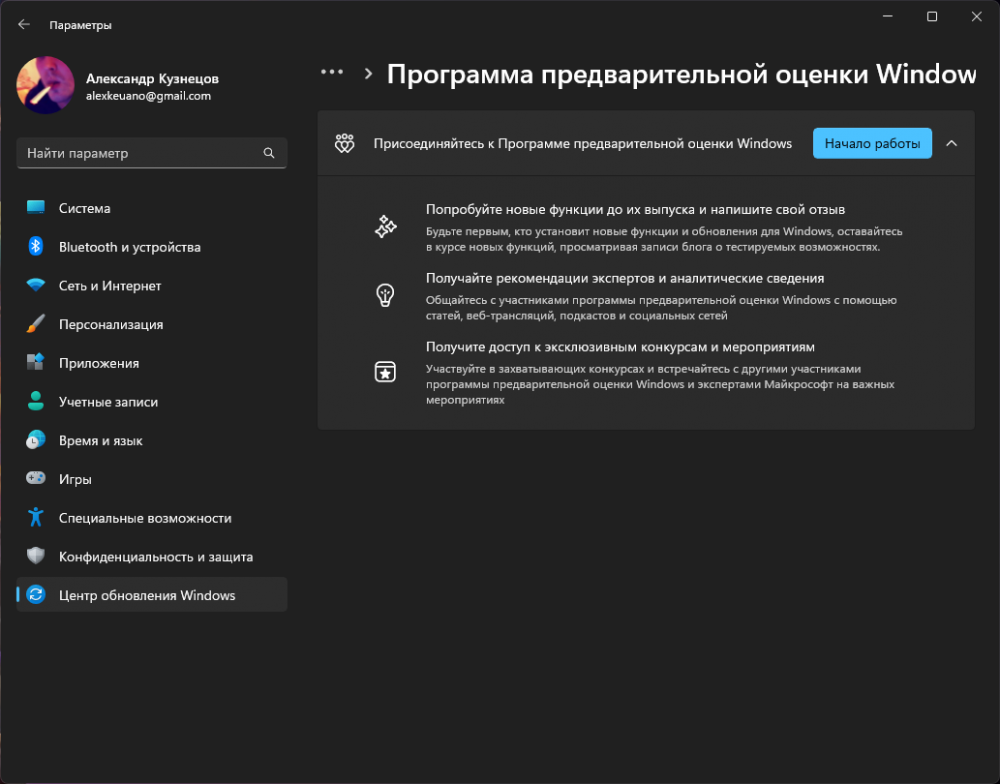
Task: Click the Учетные записи person icon
Action: (x=36, y=401)
